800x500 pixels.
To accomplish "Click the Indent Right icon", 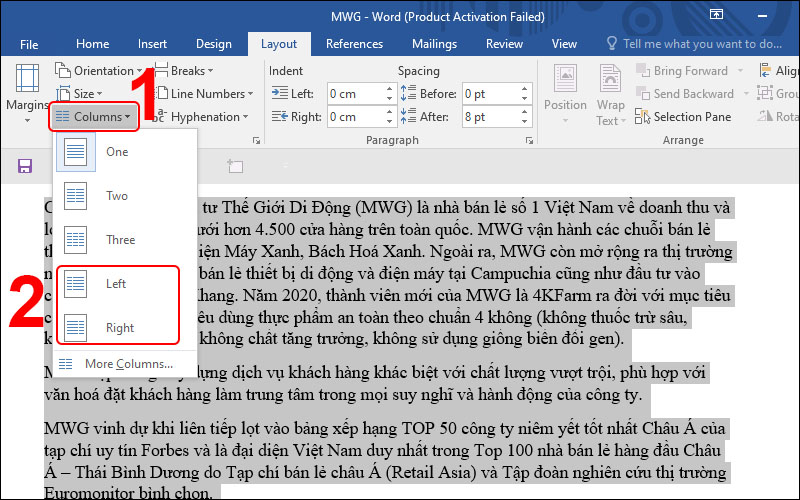I will 280,117.
